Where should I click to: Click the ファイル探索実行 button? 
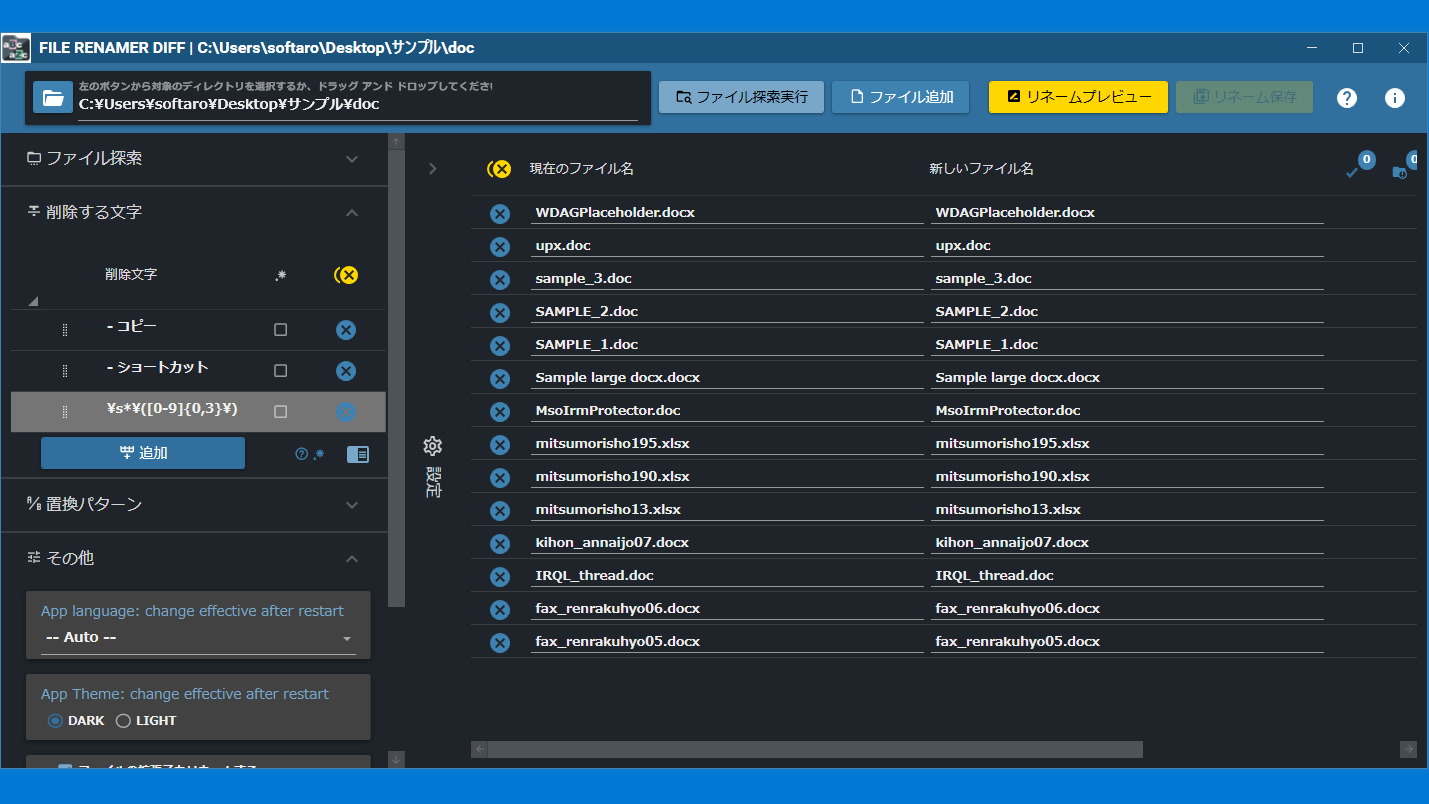point(741,97)
